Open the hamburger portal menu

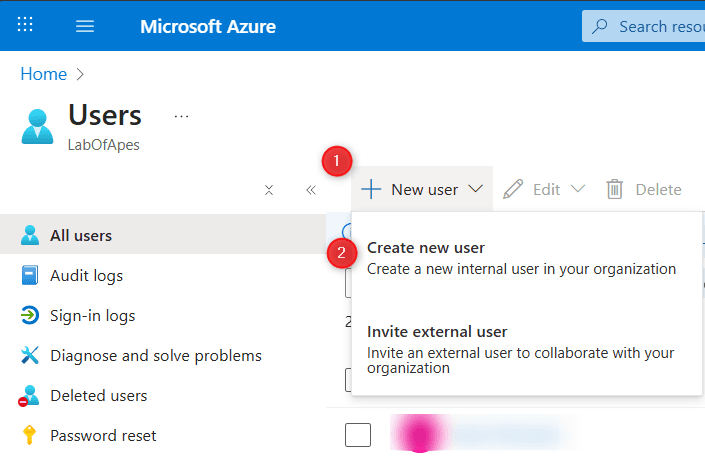(x=85, y=26)
